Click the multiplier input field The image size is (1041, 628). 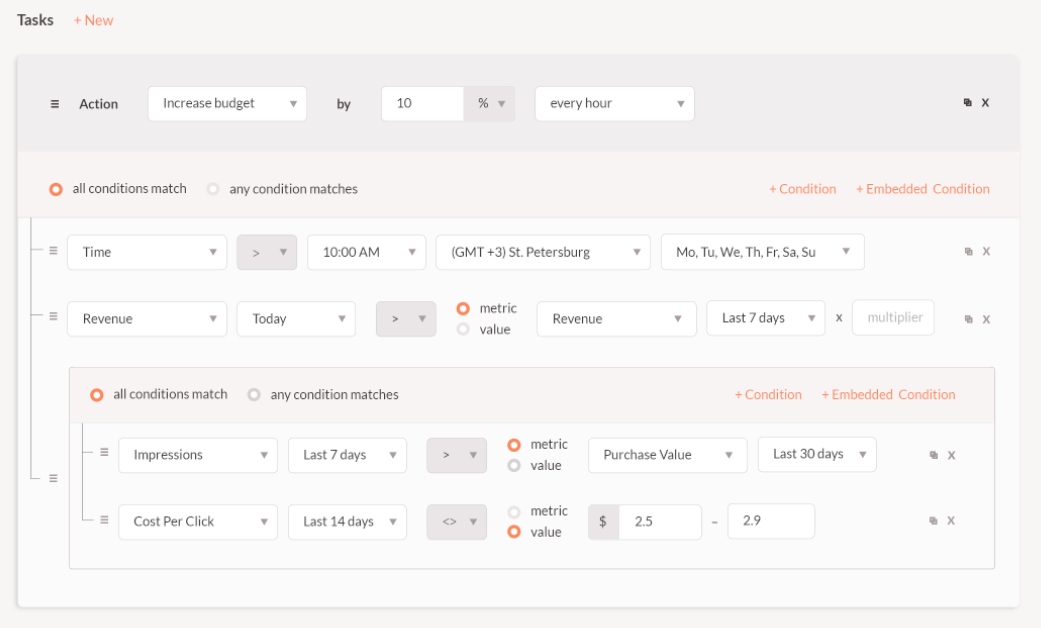(x=893, y=318)
